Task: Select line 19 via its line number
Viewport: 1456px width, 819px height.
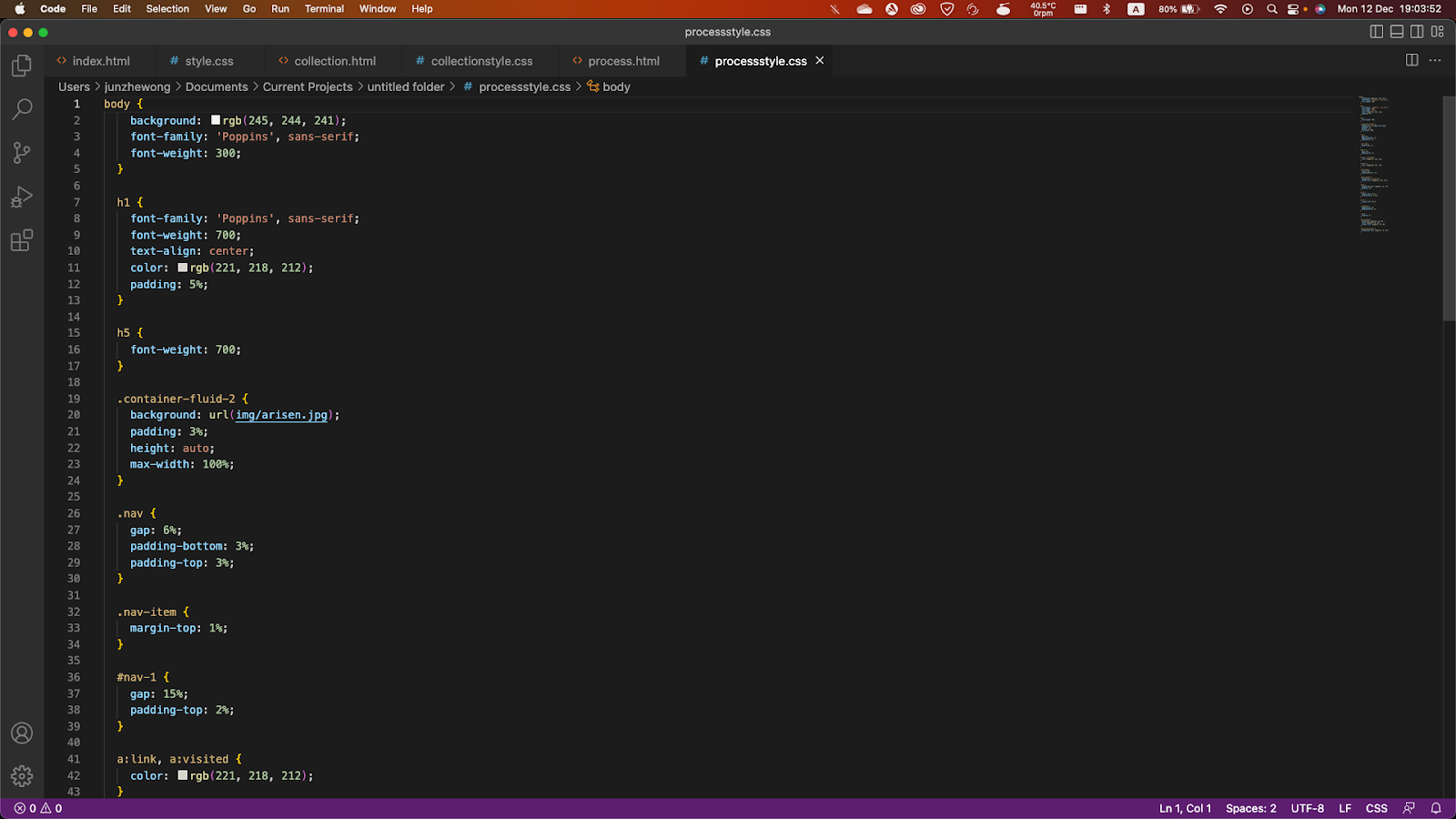Action: [74, 399]
